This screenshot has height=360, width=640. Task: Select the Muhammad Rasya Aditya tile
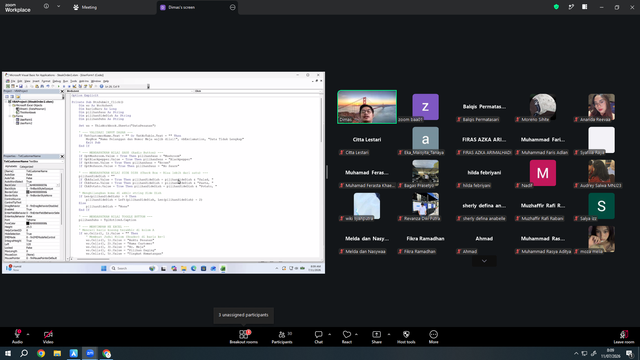click(x=542, y=239)
